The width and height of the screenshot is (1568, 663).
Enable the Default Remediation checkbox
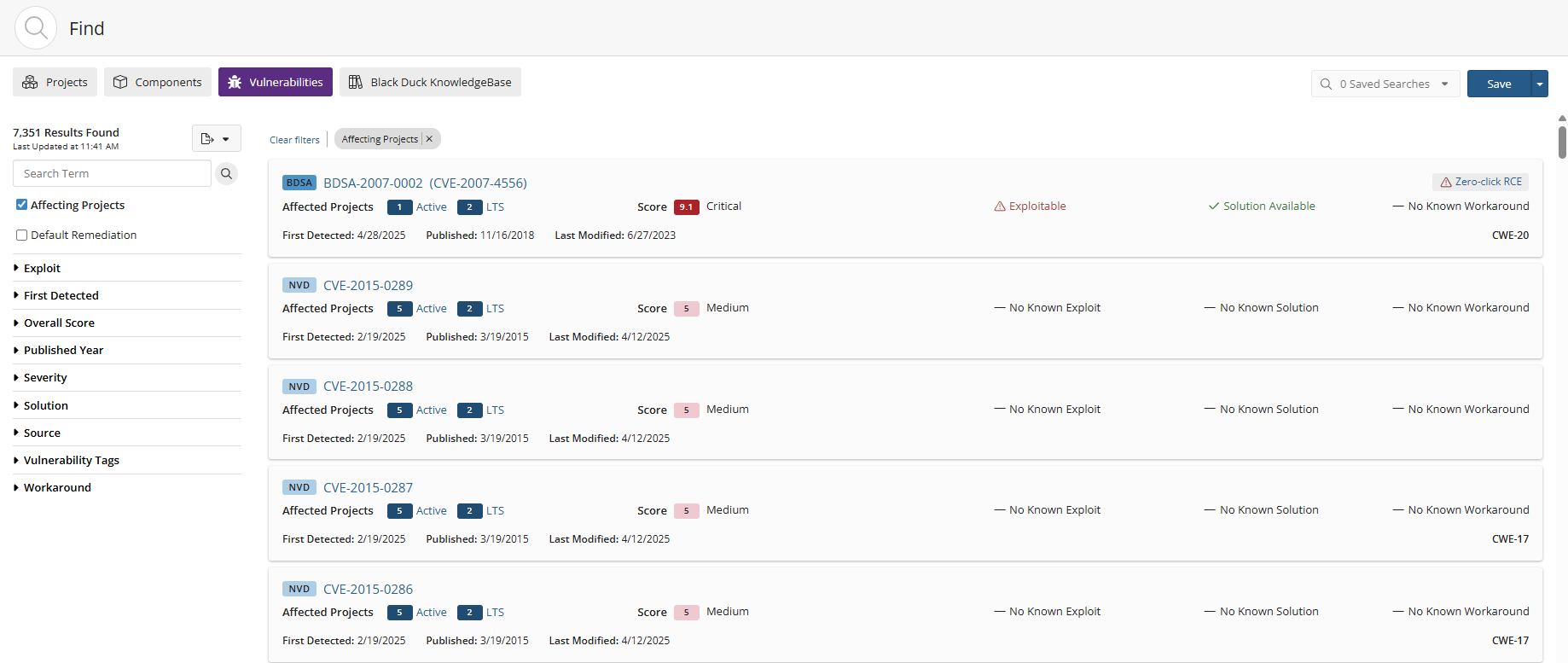(22, 235)
